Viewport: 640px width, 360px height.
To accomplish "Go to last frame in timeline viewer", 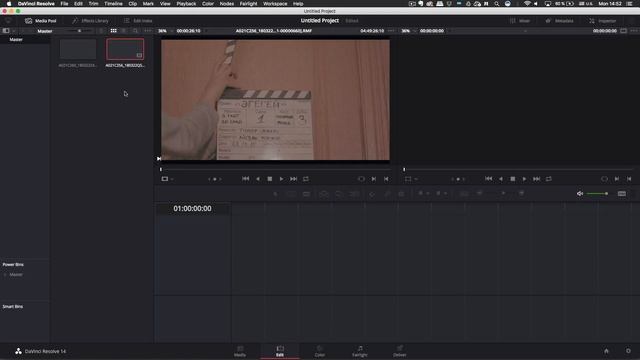I will point(537,179).
